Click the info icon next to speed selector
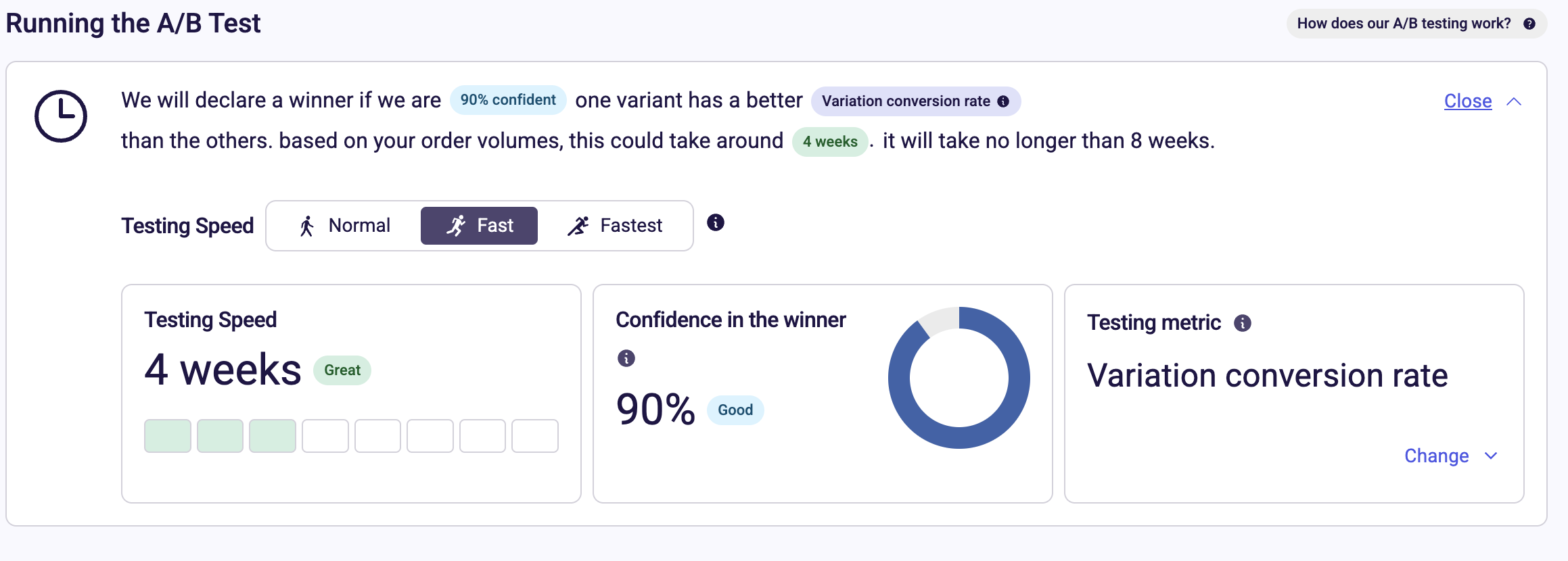Image resolution: width=1568 pixels, height=561 pixels. 715,222
